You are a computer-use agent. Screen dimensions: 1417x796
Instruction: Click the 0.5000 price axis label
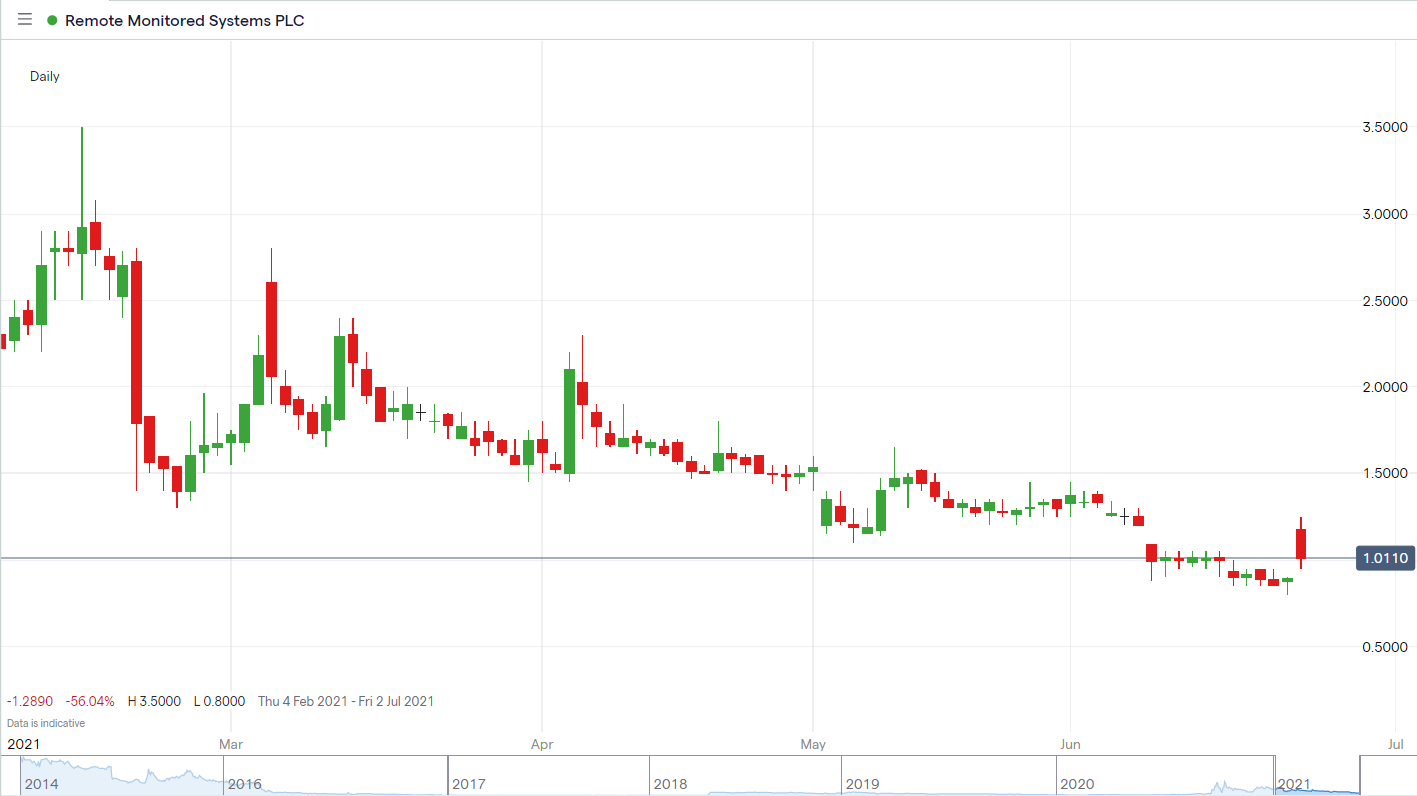(1386, 647)
